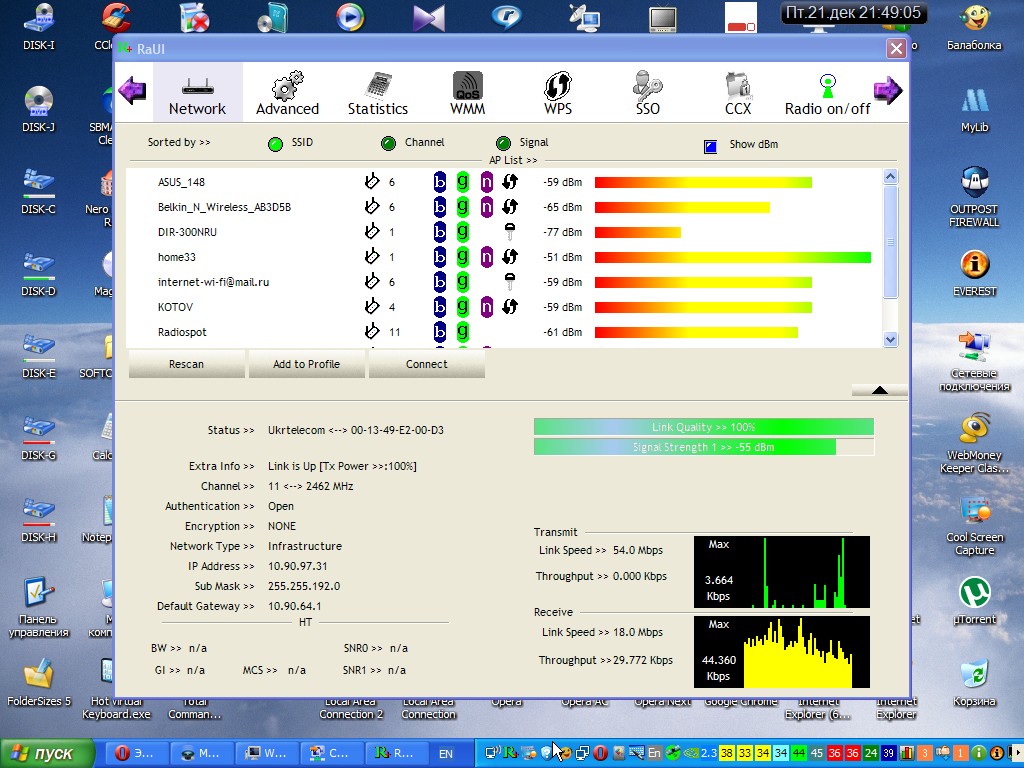The image size is (1024, 768).
Task: Open the SSO icon
Action: click(648, 86)
